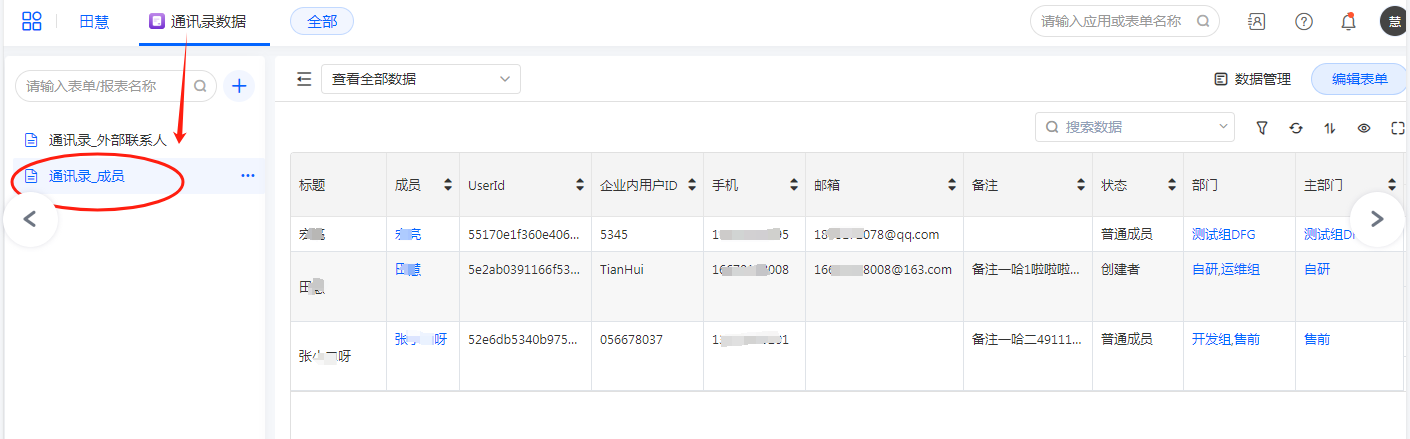Viewport: 1410px width, 439px height.
Task: Click the sort arrows toolbar icon
Action: [x=1329, y=128]
